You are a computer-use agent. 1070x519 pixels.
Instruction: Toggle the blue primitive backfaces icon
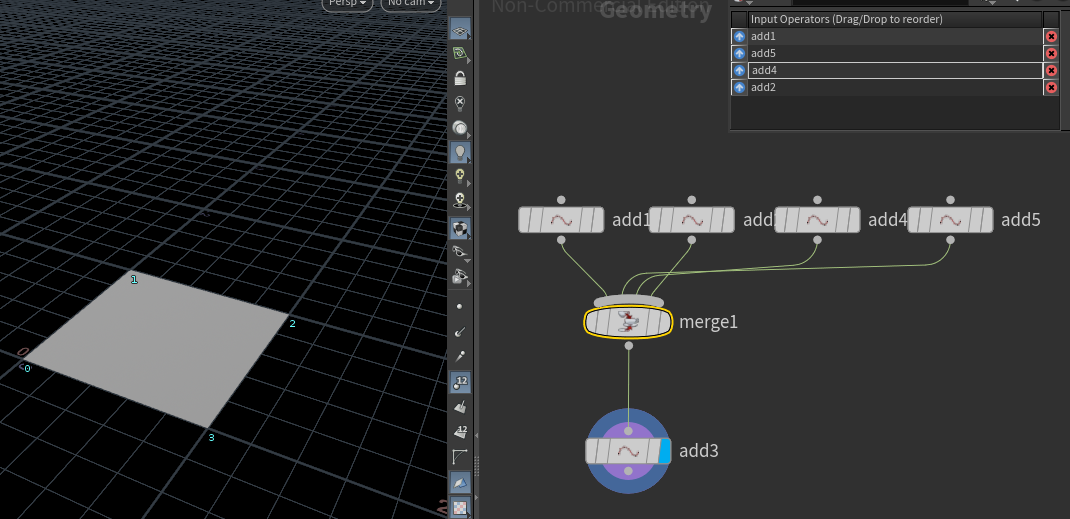(460, 483)
